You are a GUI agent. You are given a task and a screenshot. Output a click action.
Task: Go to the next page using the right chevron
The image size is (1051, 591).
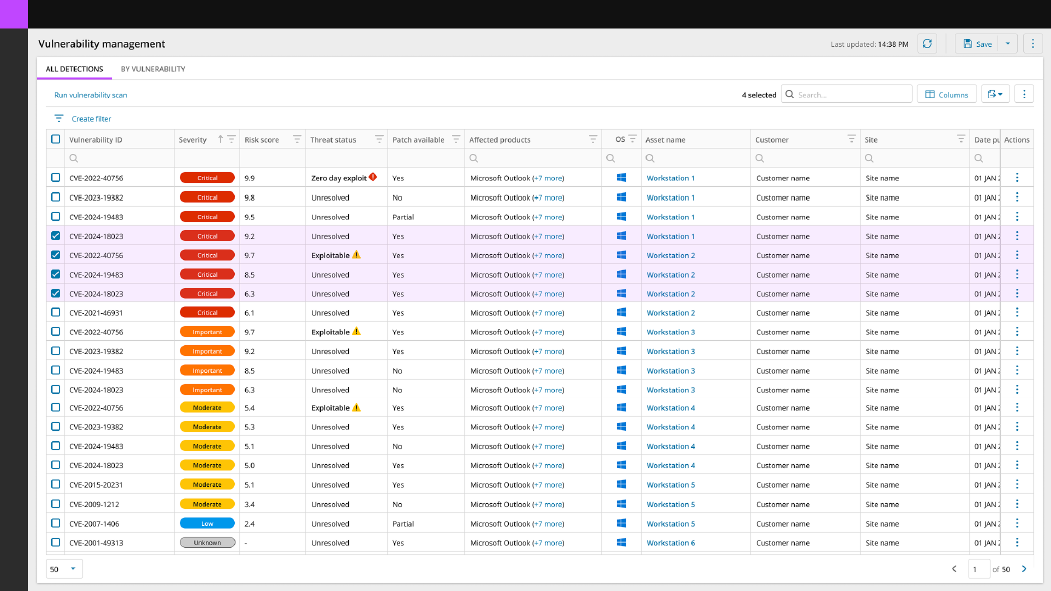coord(1023,569)
